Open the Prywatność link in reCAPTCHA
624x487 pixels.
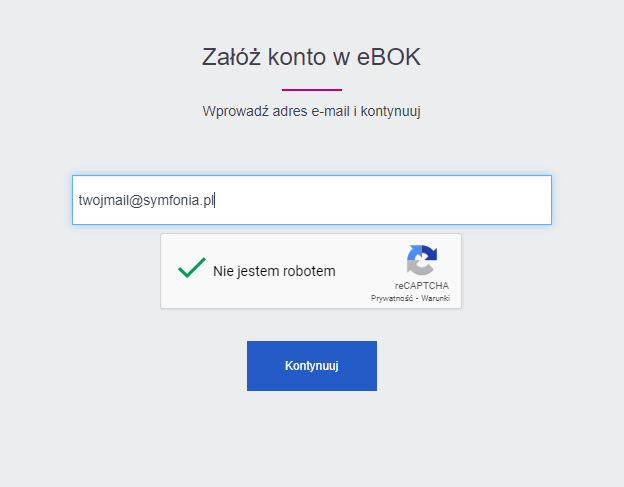(x=392, y=298)
